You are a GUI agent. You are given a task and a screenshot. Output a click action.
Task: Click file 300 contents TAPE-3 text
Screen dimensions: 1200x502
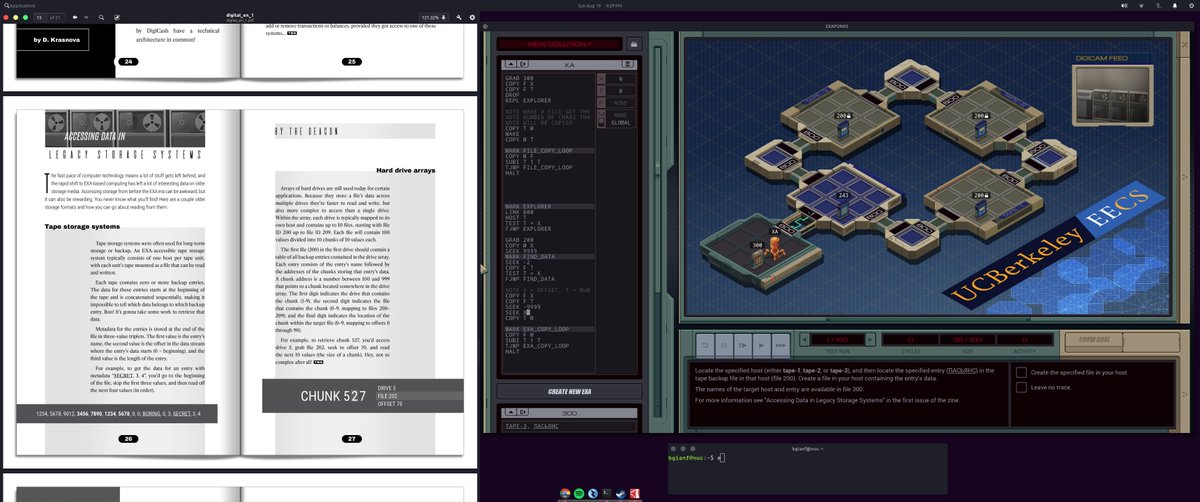(x=515, y=426)
